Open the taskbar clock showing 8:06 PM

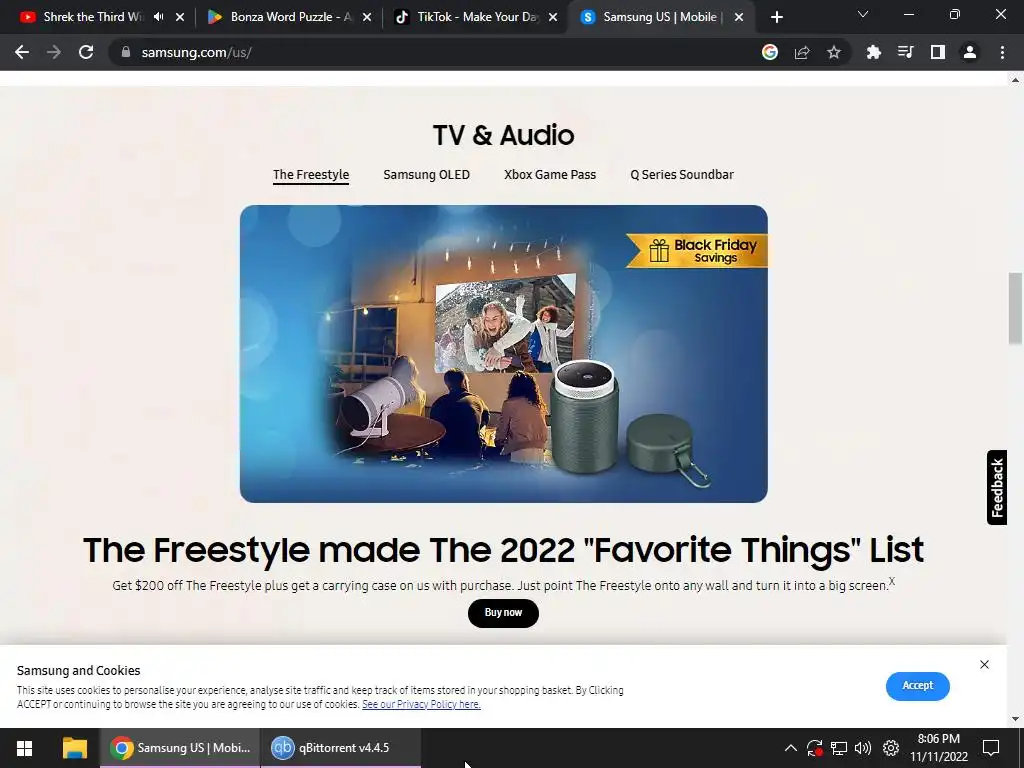tap(939, 748)
